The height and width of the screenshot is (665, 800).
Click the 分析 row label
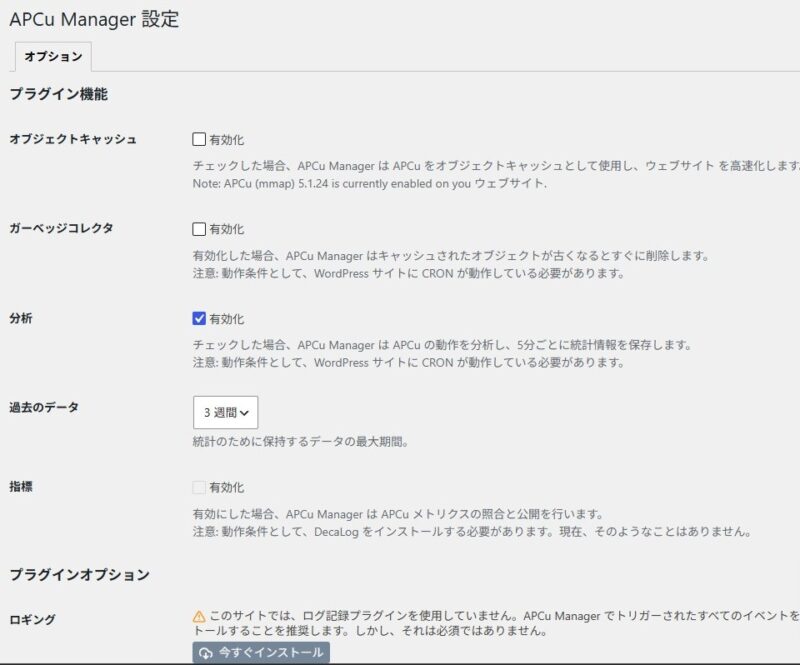tap(21, 318)
